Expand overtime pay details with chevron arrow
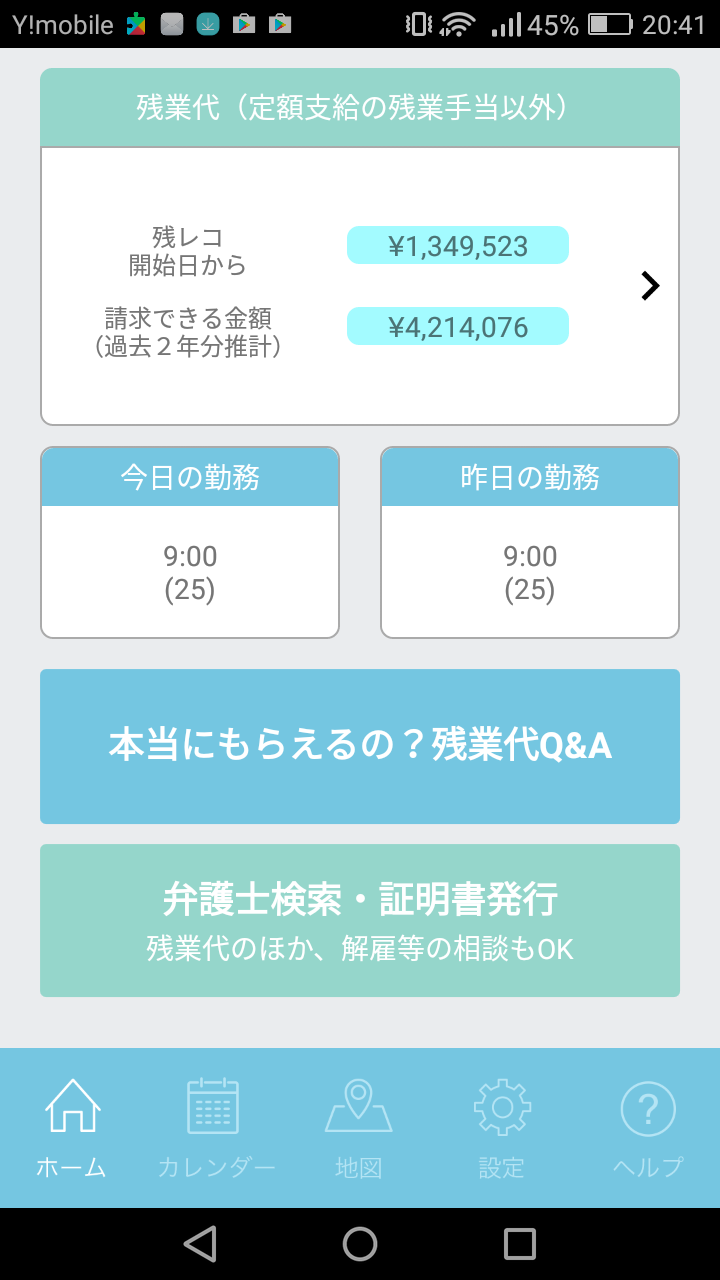The height and width of the screenshot is (1280, 720). [x=650, y=286]
